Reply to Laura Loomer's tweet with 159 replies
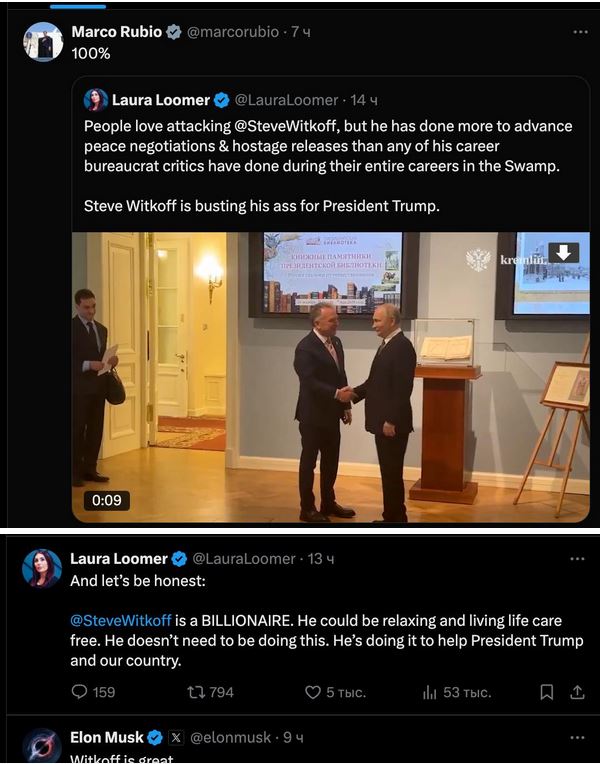Viewport: 600px width, 764px height. point(79,692)
